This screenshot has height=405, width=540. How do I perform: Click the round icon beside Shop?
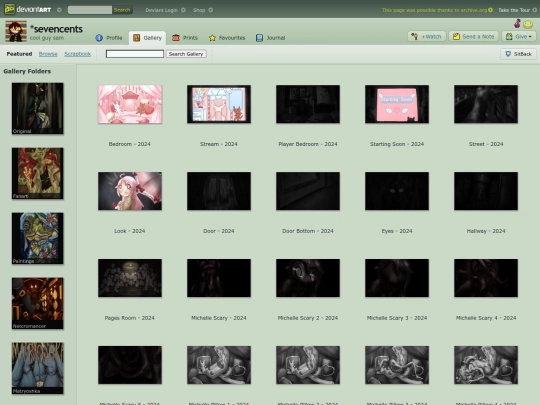coord(211,10)
